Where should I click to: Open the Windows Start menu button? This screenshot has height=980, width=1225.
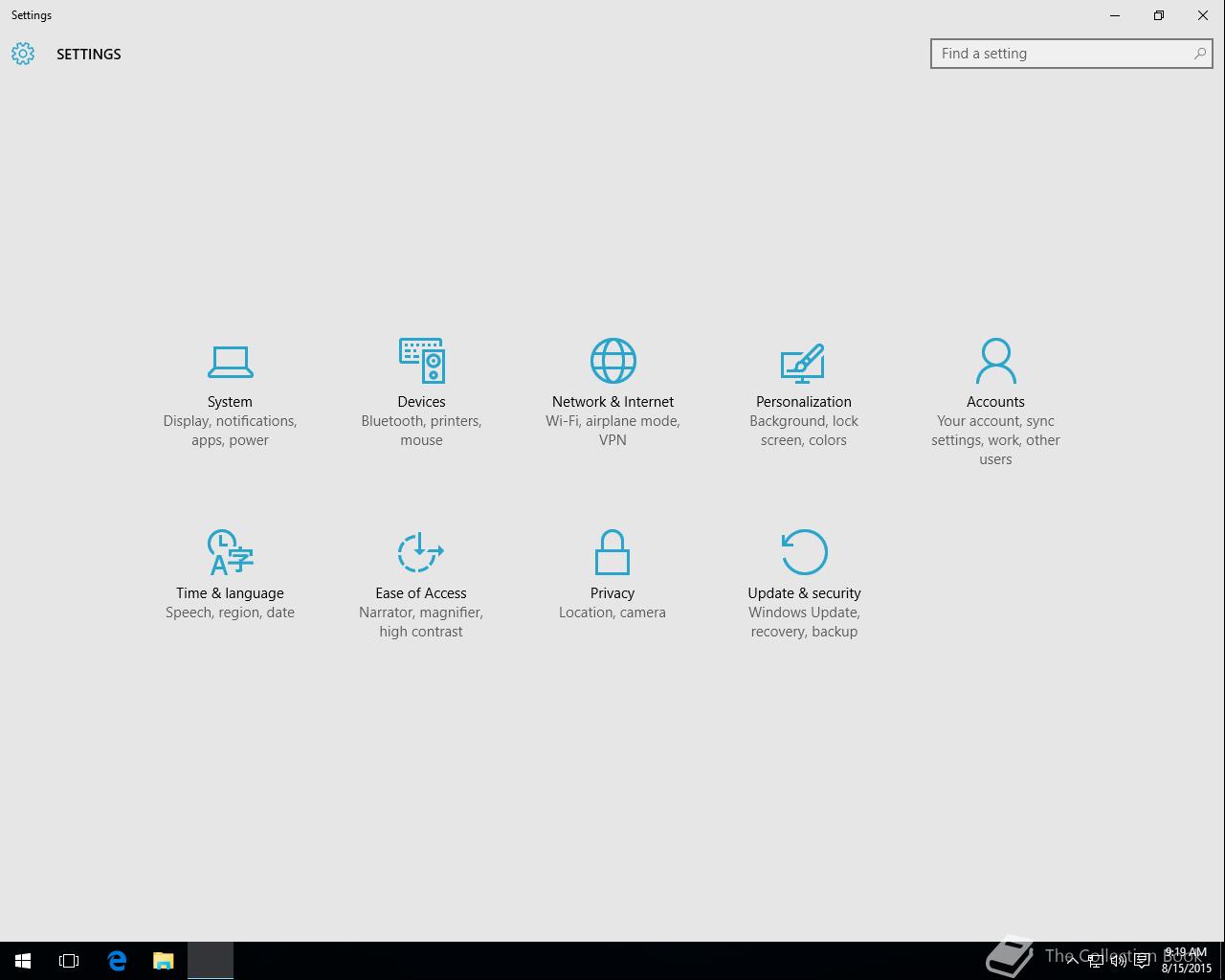(x=23, y=961)
